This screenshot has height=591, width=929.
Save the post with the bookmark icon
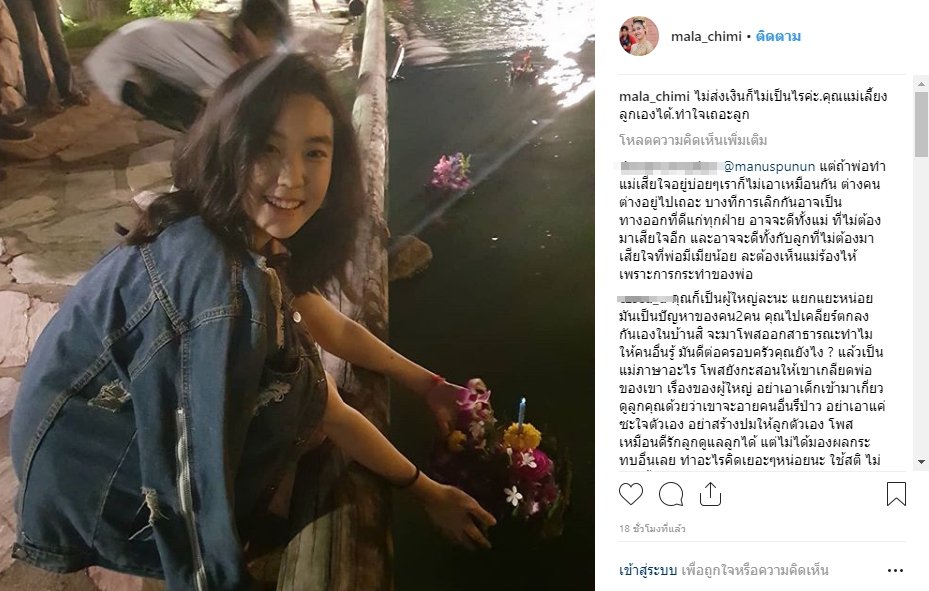(896, 494)
